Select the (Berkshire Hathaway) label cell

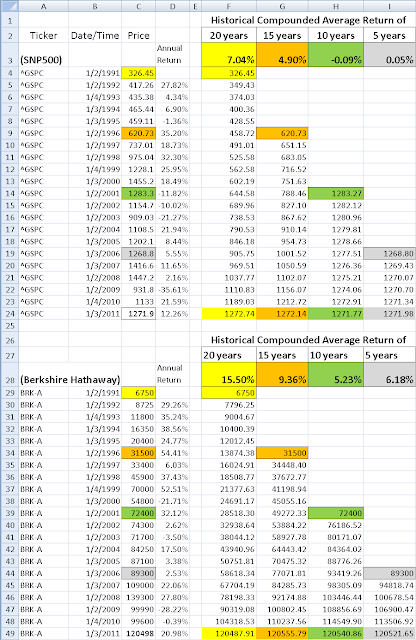70,375
